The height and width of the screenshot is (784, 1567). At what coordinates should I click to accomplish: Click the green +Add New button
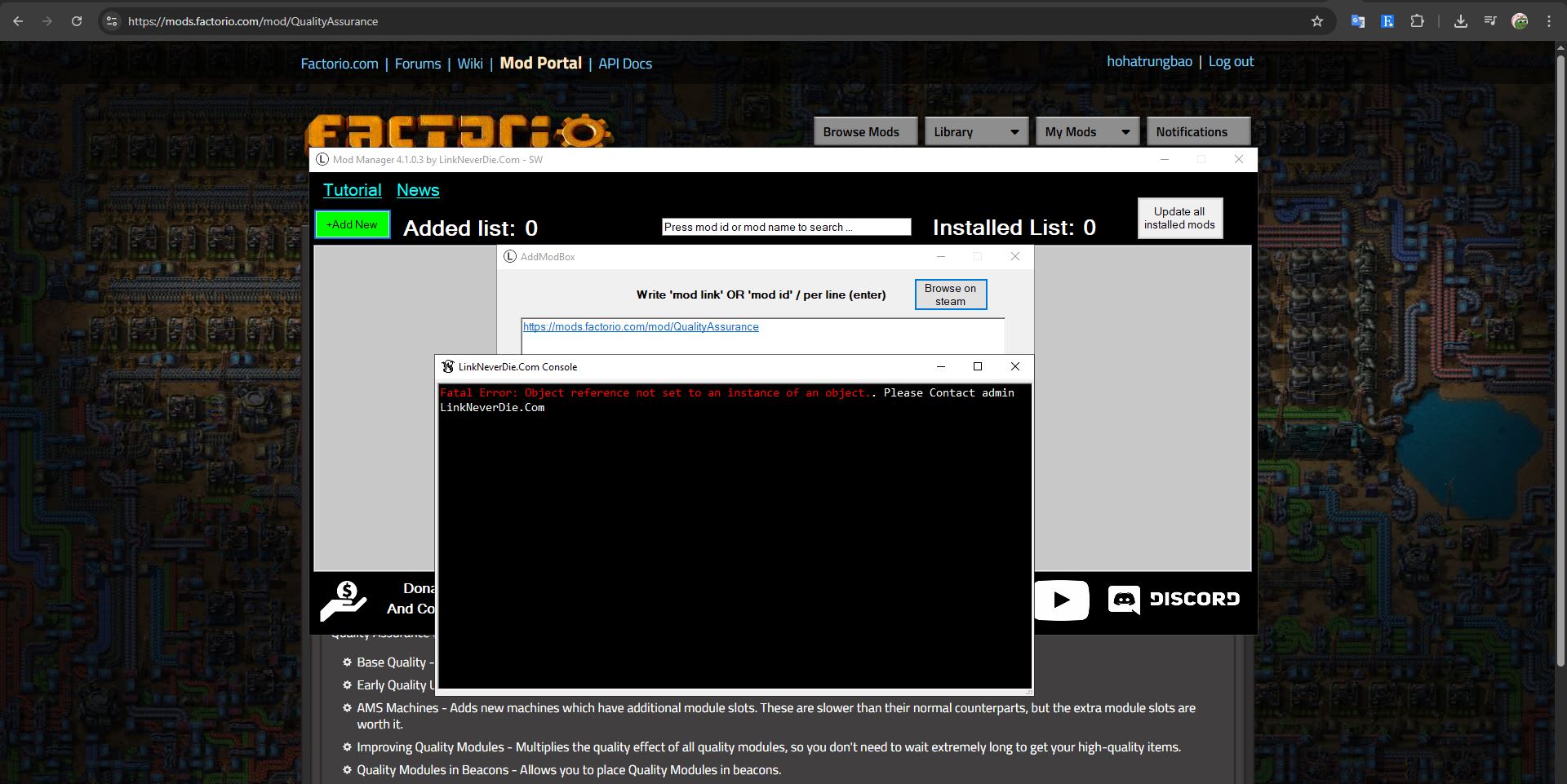coord(353,224)
